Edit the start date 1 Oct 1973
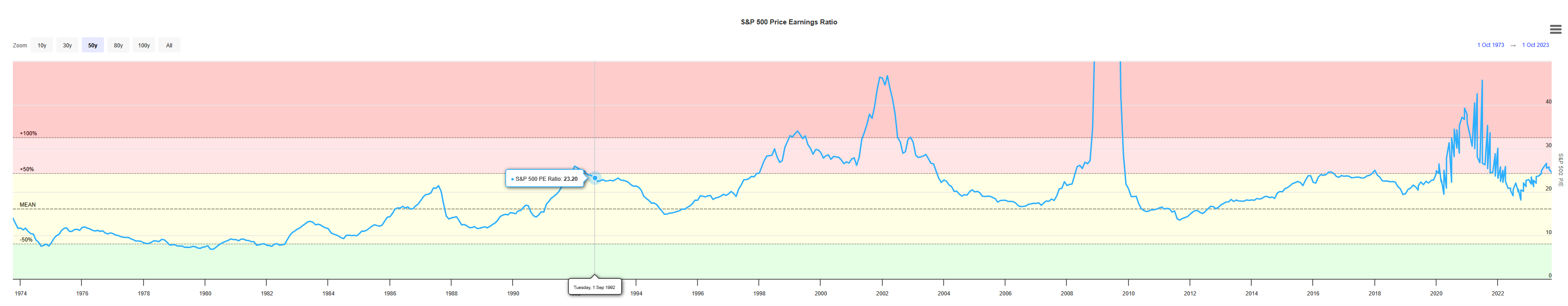Viewport: 1568px width, 306px height. coord(1490,45)
